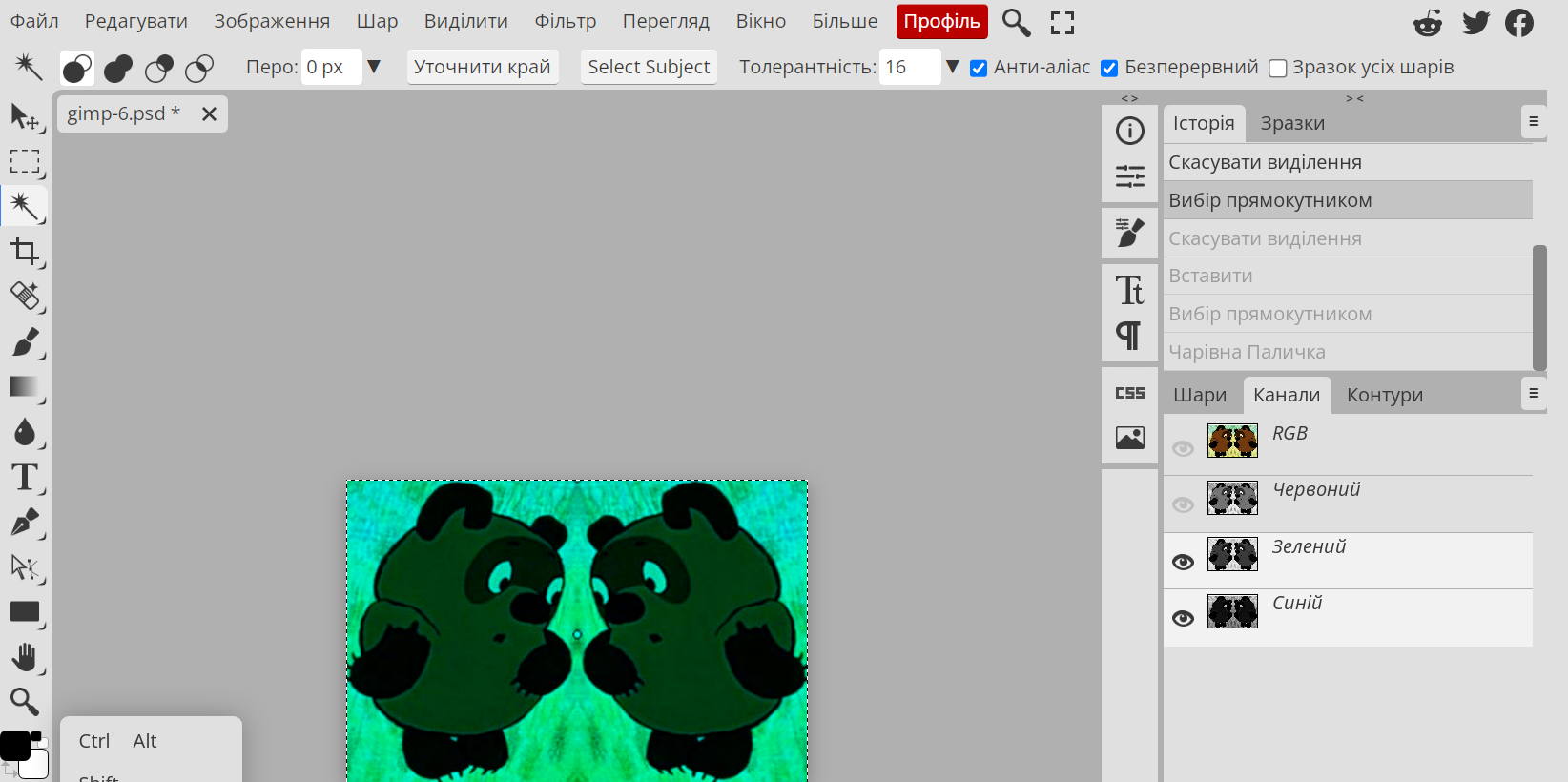Open the Толерантність dropdown arrow
This screenshot has width=1568, height=782.
coord(952,67)
